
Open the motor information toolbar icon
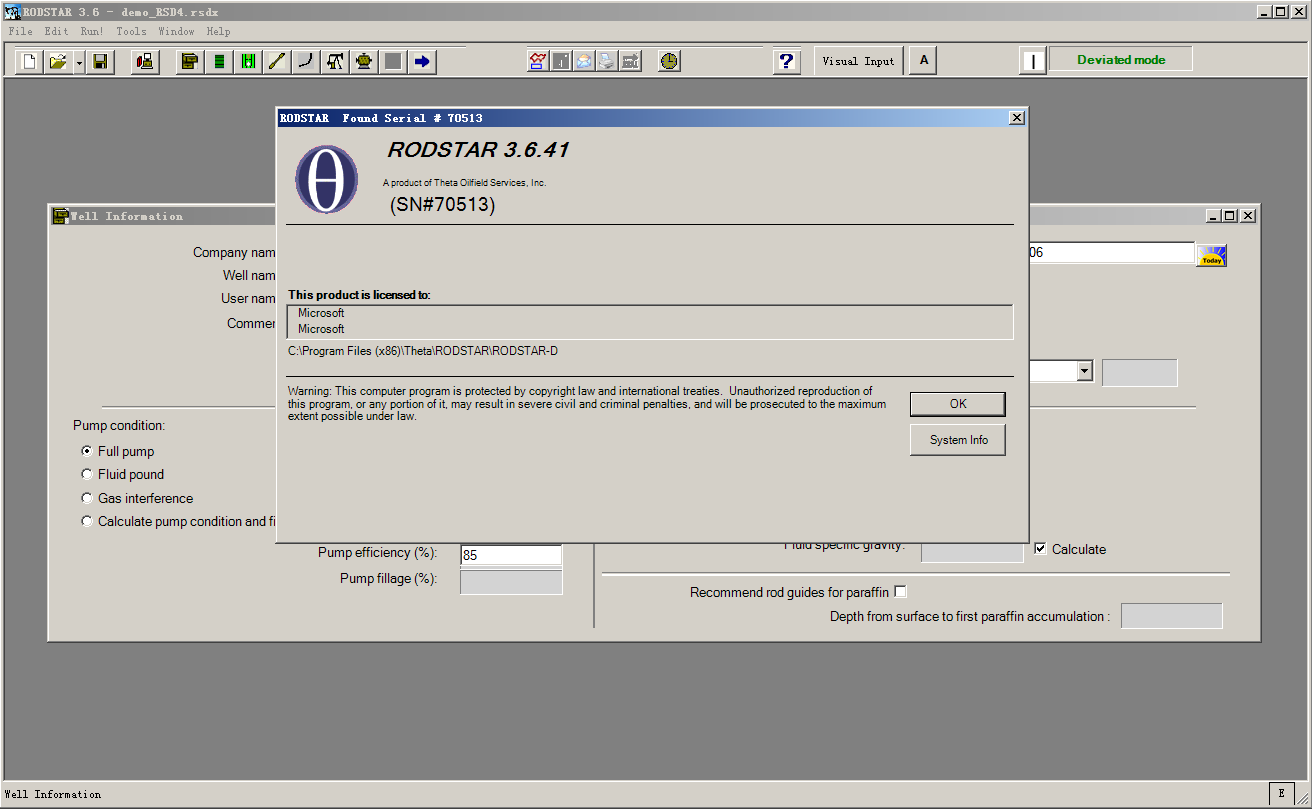tap(364, 61)
